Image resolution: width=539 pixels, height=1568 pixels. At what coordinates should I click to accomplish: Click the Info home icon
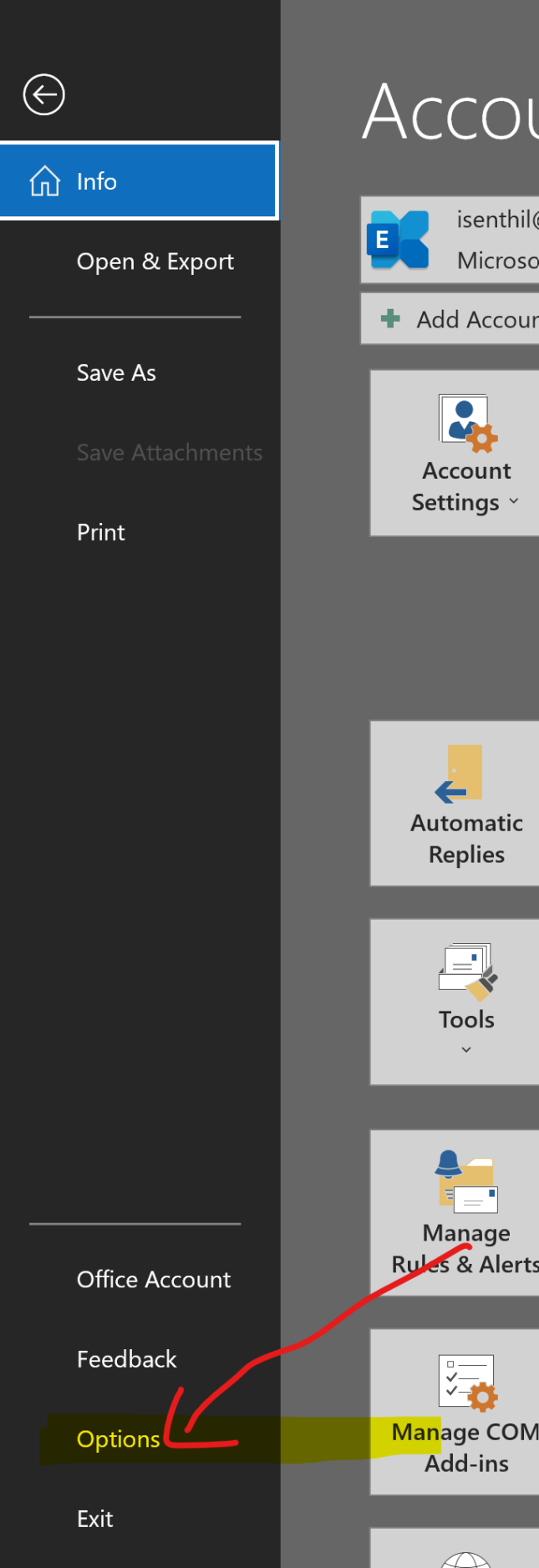click(45, 180)
